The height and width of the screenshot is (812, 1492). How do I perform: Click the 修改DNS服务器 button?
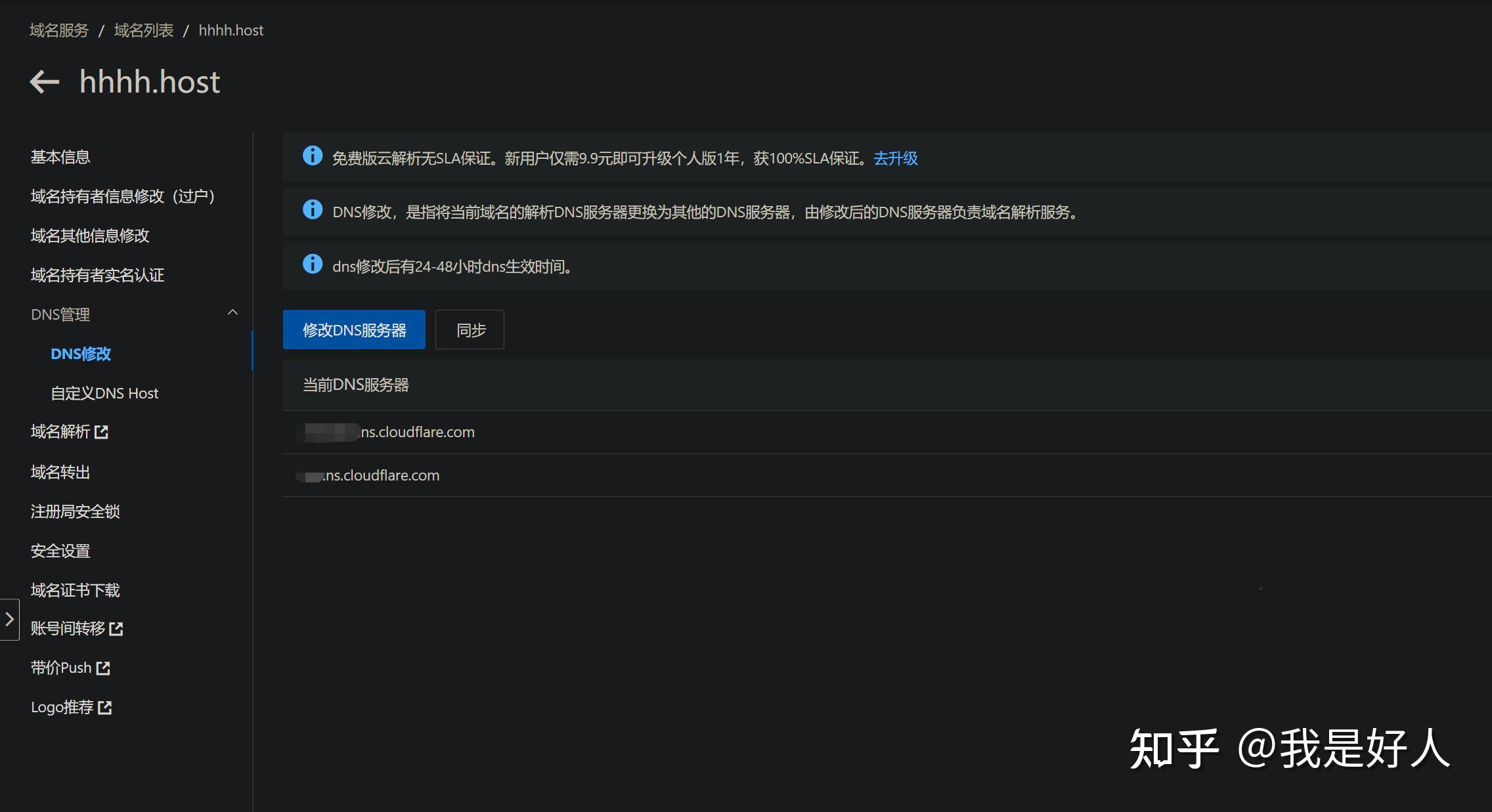click(x=354, y=330)
